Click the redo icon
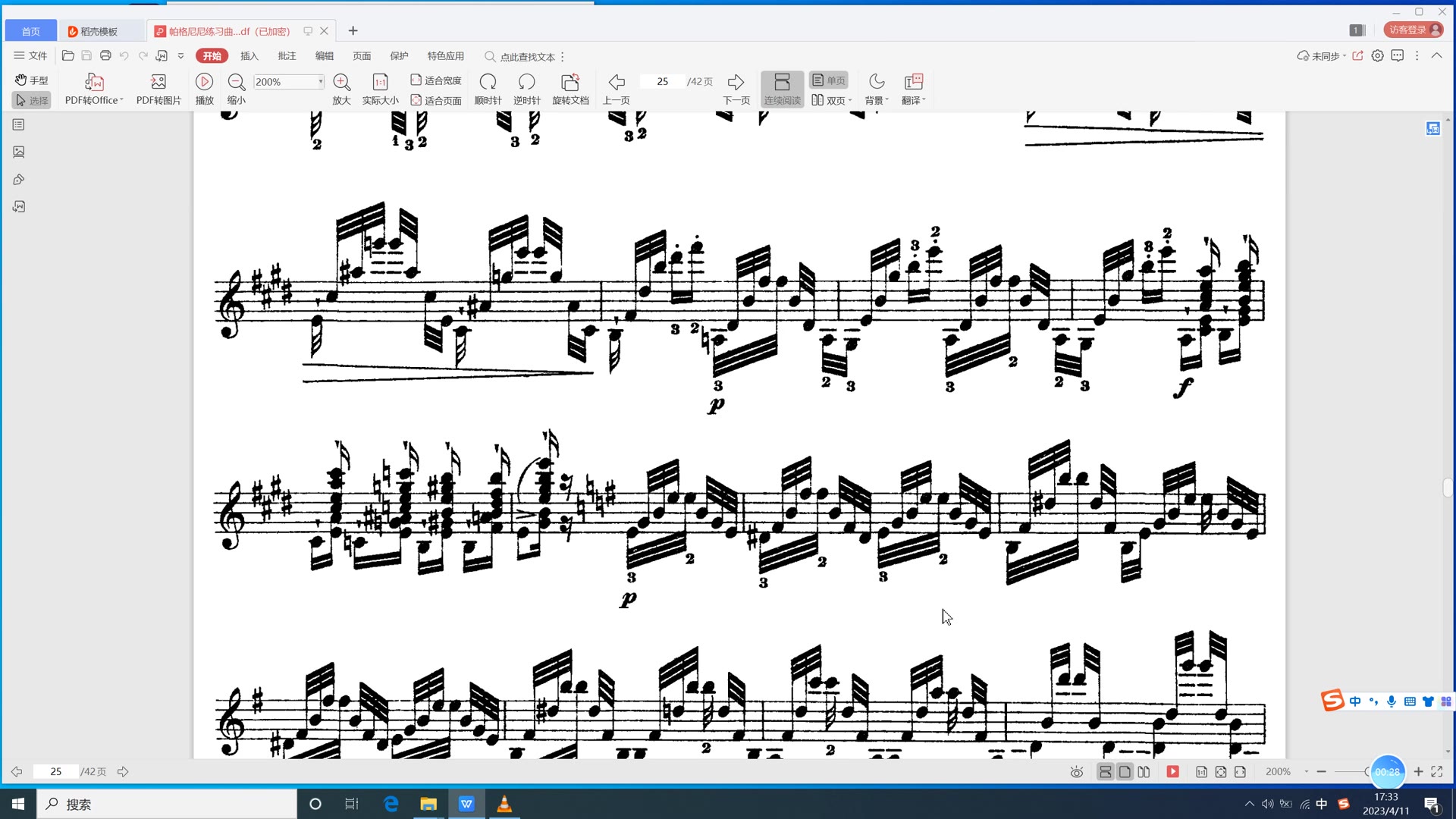This screenshot has width=1456, height=819. [x=143, y=56]
